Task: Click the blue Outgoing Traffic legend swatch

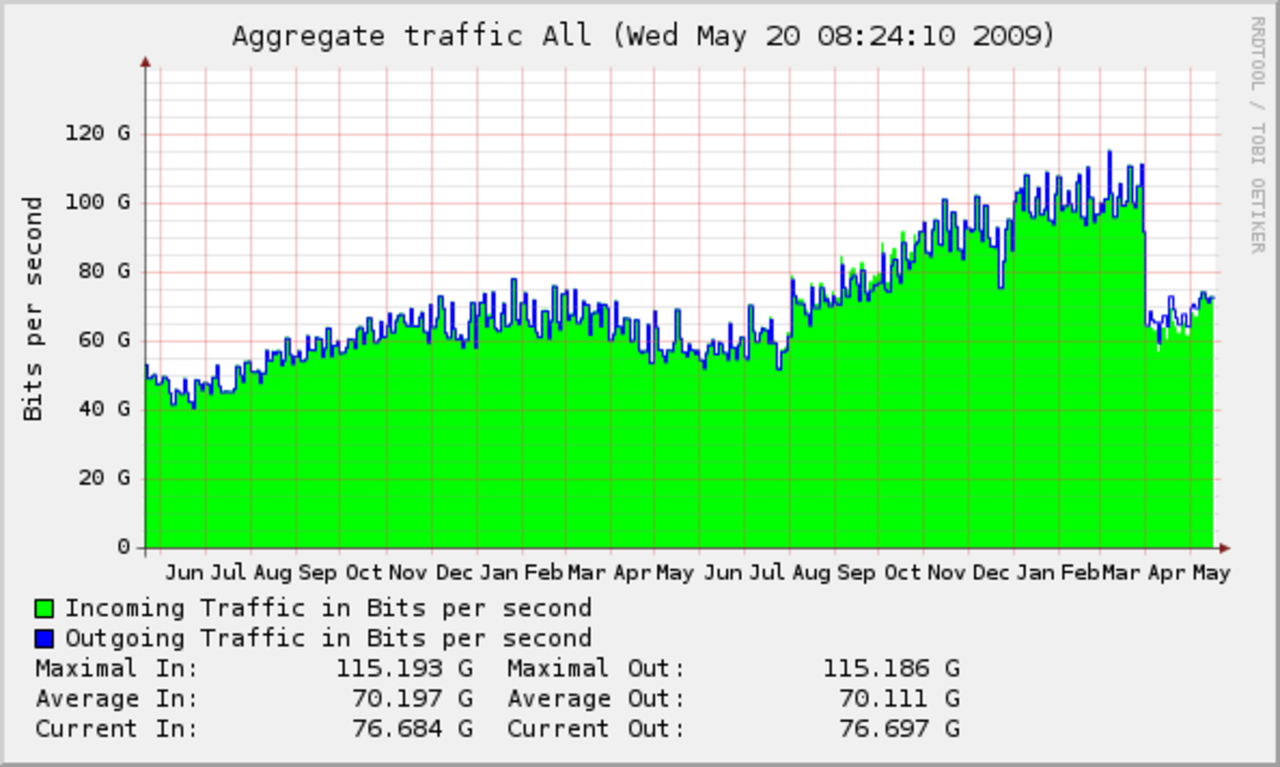Action: 44,638
